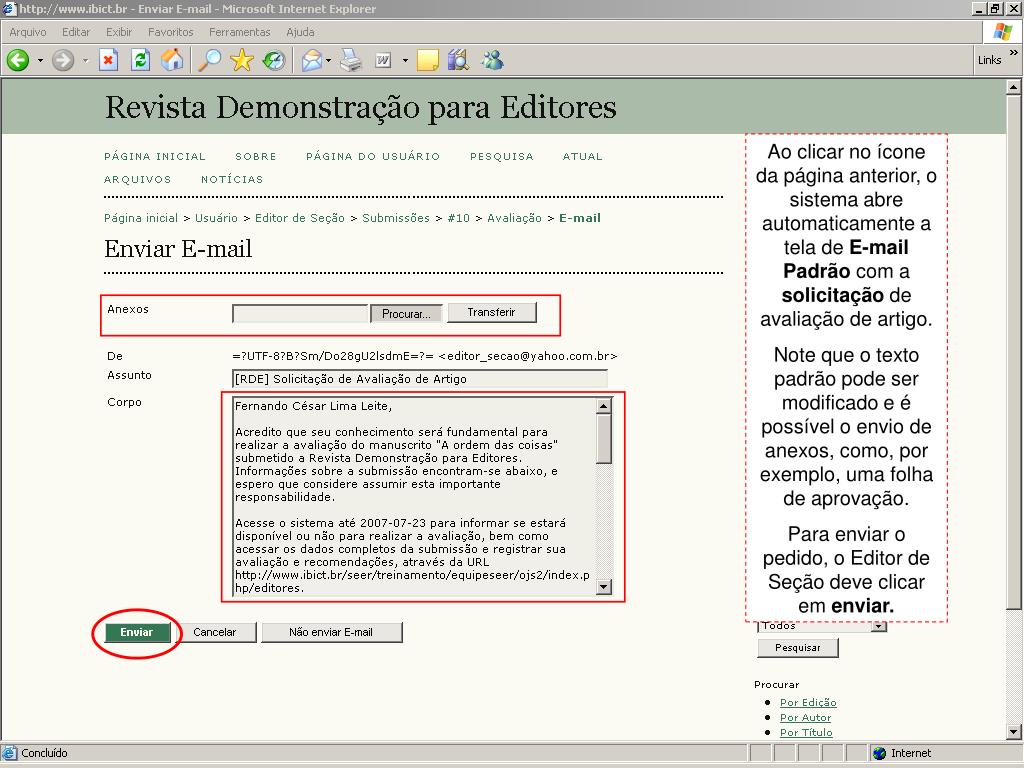The height and width of the screenshot is (768, 1024).
Task: Follow the Usuário breadcrumb link
Action: pos(216,218)
